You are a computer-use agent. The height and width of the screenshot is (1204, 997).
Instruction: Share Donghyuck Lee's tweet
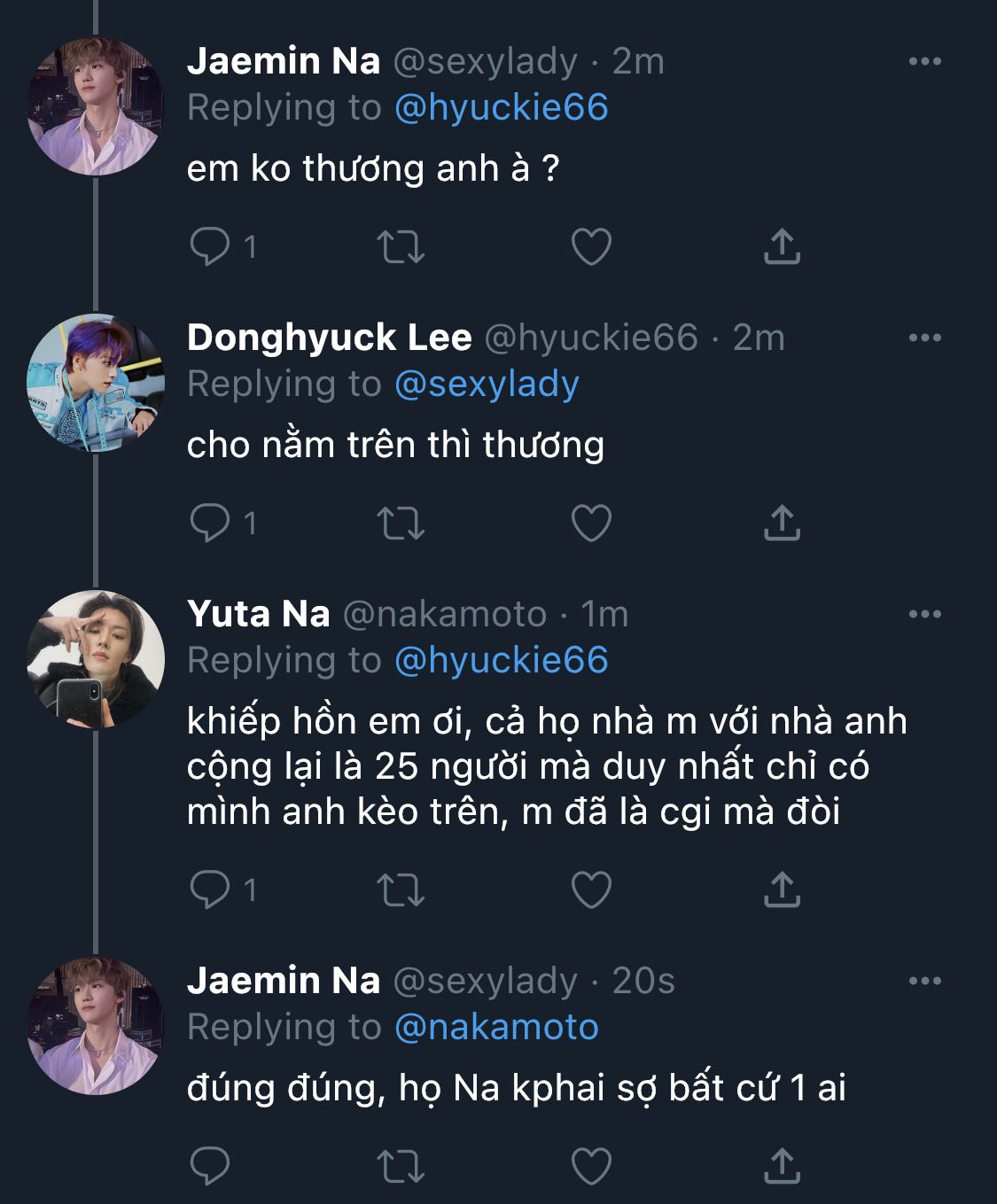coord(782,523)
